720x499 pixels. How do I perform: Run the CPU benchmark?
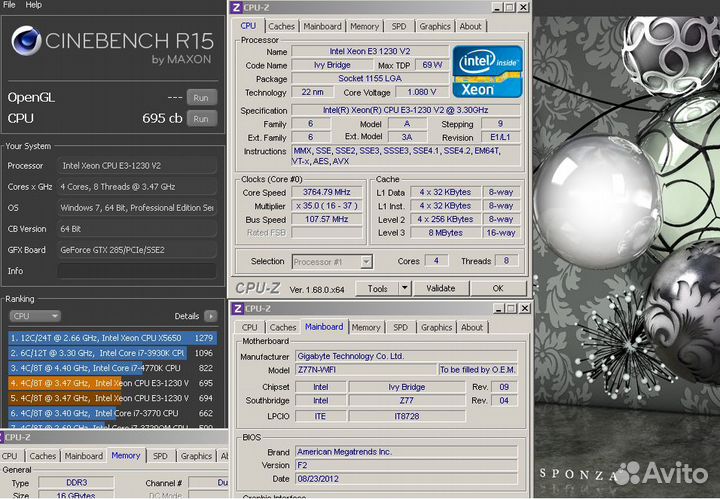coord(201,118)
